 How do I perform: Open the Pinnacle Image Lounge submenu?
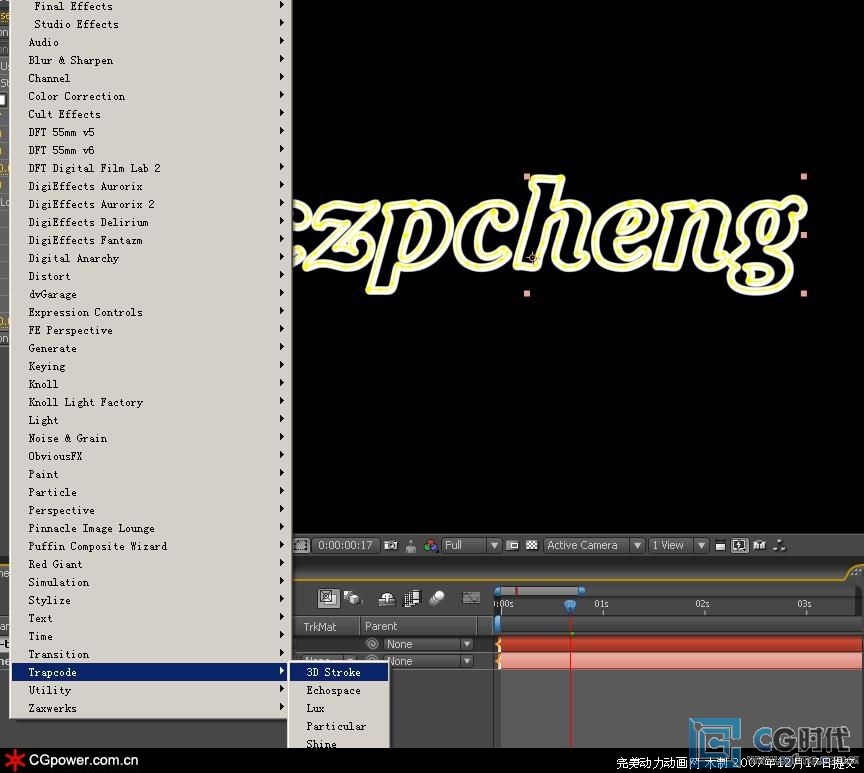pyautogui.click(x=150, y=528)
